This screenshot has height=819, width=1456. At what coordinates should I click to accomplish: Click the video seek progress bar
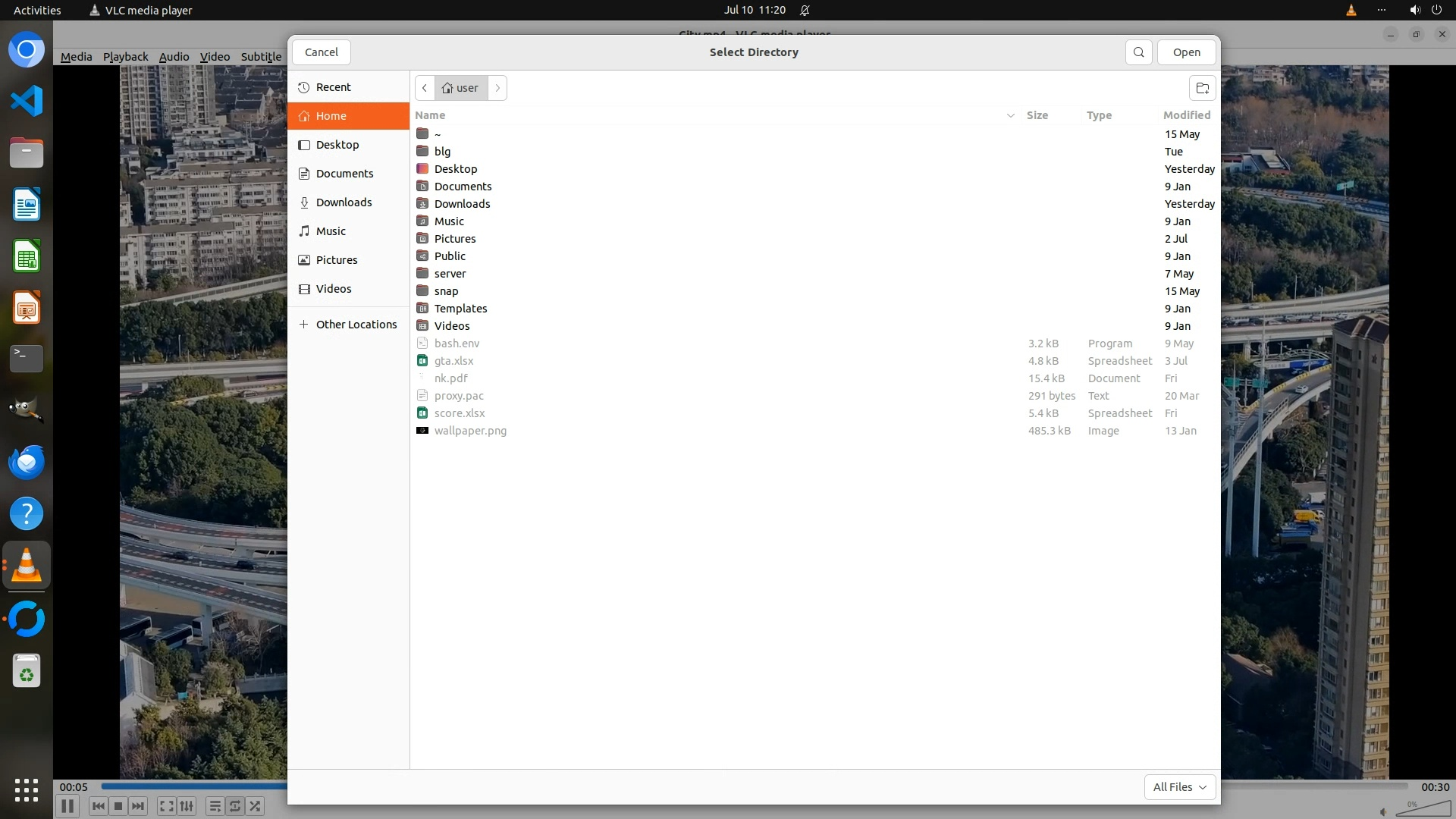coord(190,786)
